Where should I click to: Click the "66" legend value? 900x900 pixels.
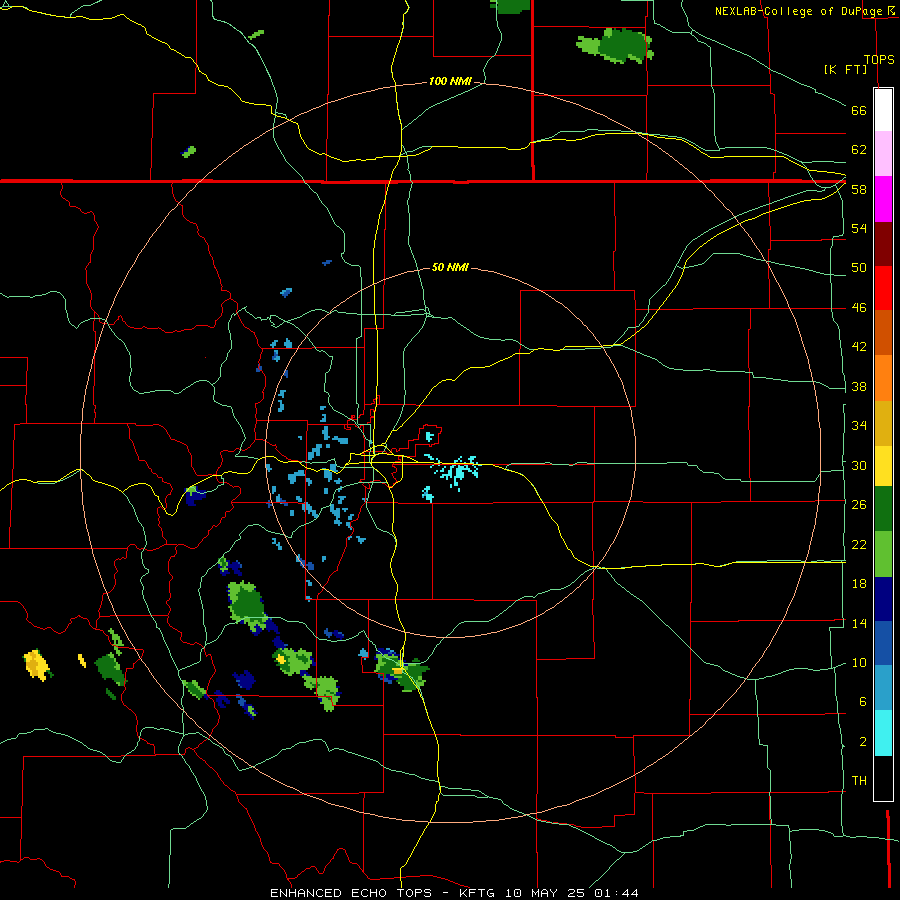tap(859, 111)
